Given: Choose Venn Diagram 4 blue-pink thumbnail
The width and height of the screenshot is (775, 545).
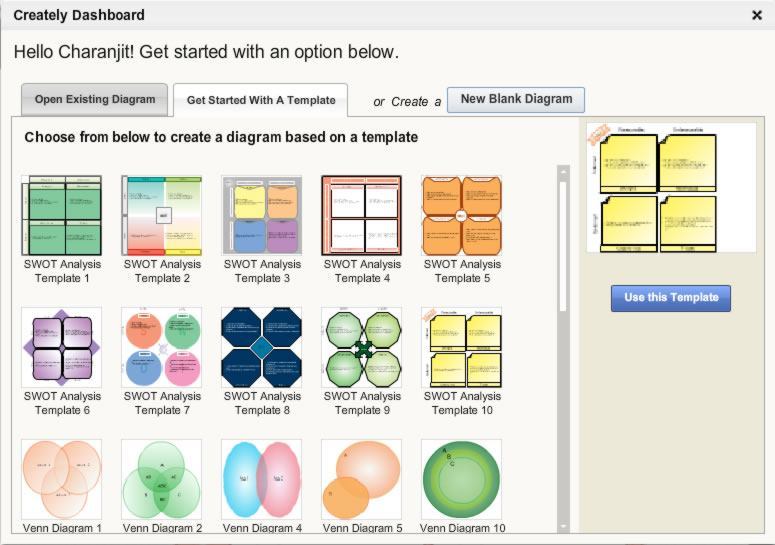Looking at the screenshot, I should pyautogui.click(x=261, y=479).
